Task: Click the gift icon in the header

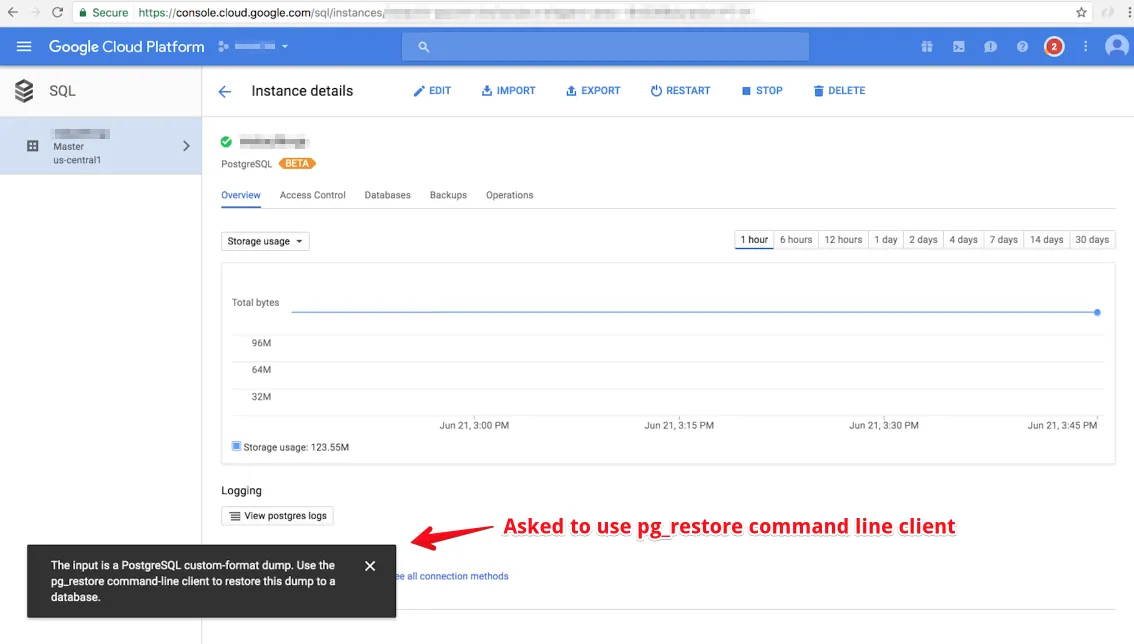Action: point(926,46)
